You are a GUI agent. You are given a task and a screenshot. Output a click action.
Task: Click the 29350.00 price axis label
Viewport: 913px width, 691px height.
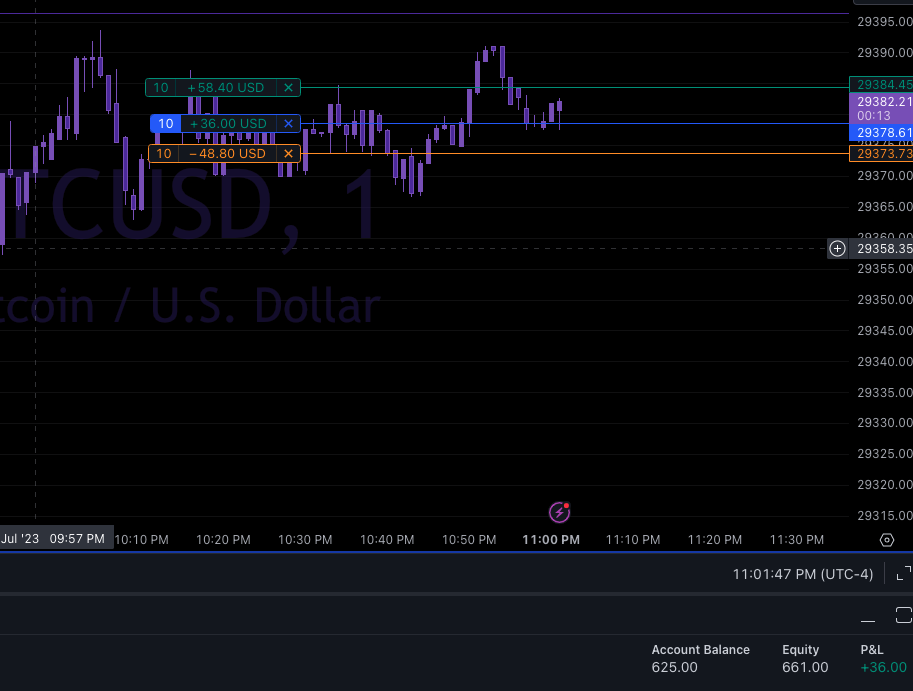pyautogui.click(x=884, y=299)
